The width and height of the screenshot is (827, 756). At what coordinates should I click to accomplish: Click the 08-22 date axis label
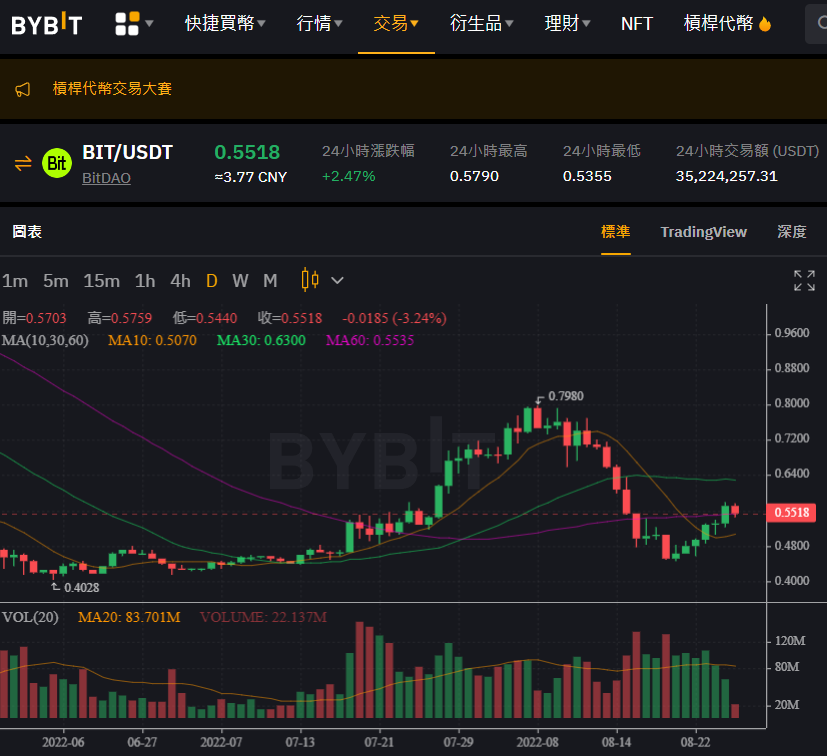click(x=695, y=742)
